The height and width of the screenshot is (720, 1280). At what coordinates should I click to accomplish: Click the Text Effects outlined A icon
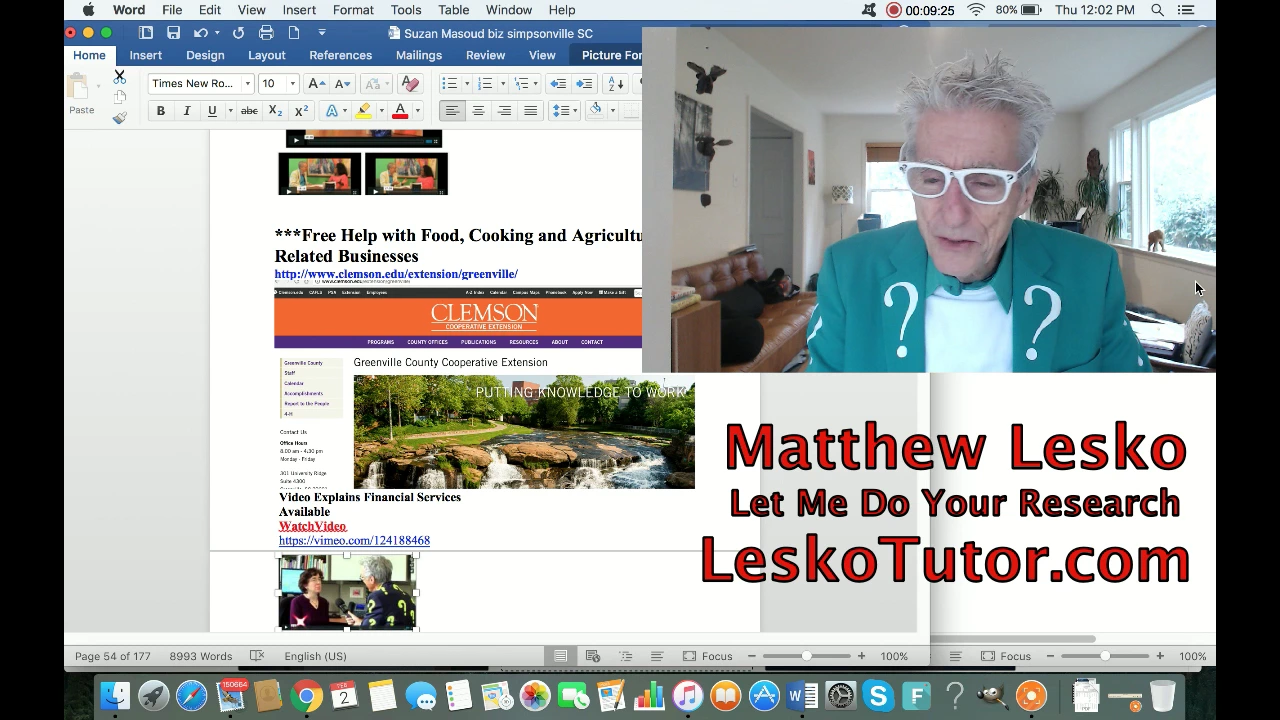(x=332, y=111)
